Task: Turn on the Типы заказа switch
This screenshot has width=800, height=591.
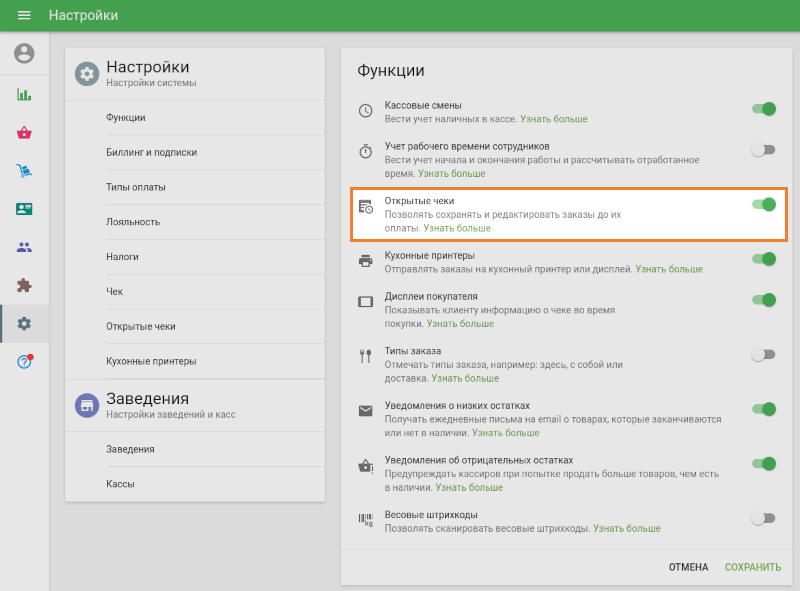Action: [x=764, y=354]
